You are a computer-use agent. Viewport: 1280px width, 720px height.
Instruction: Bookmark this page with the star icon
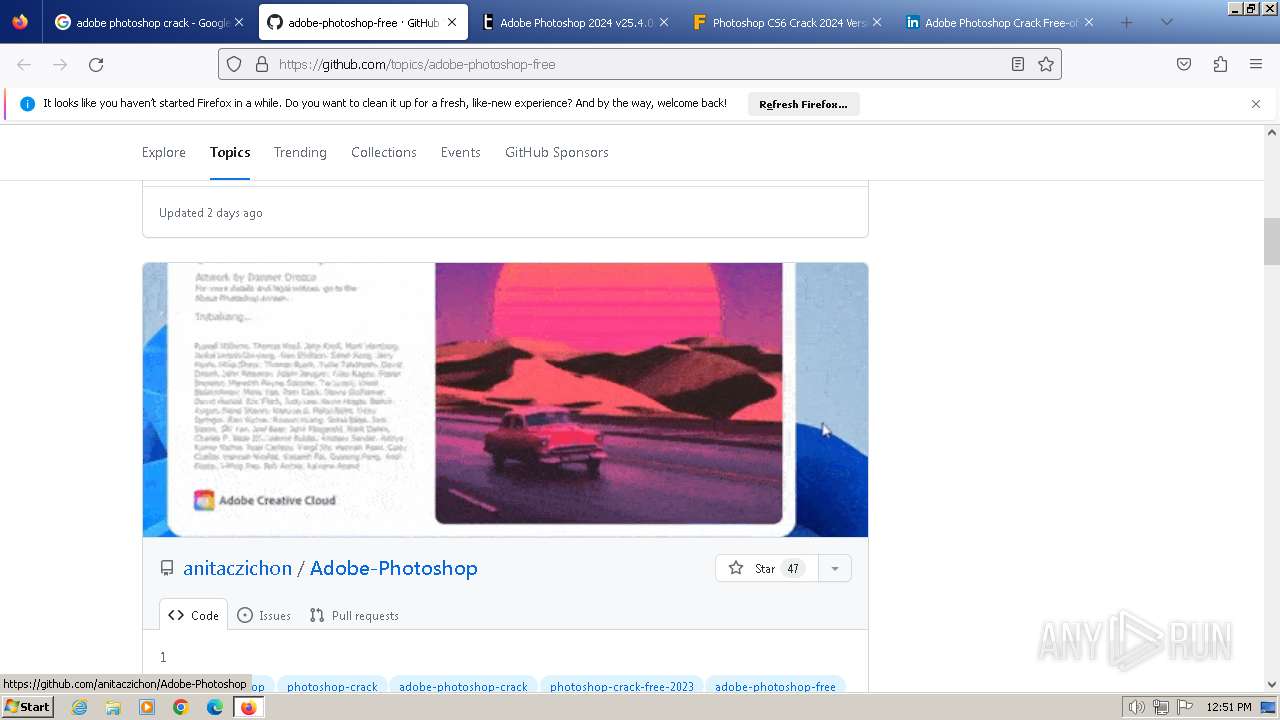pyautogui.click(x=1046, y=64)
